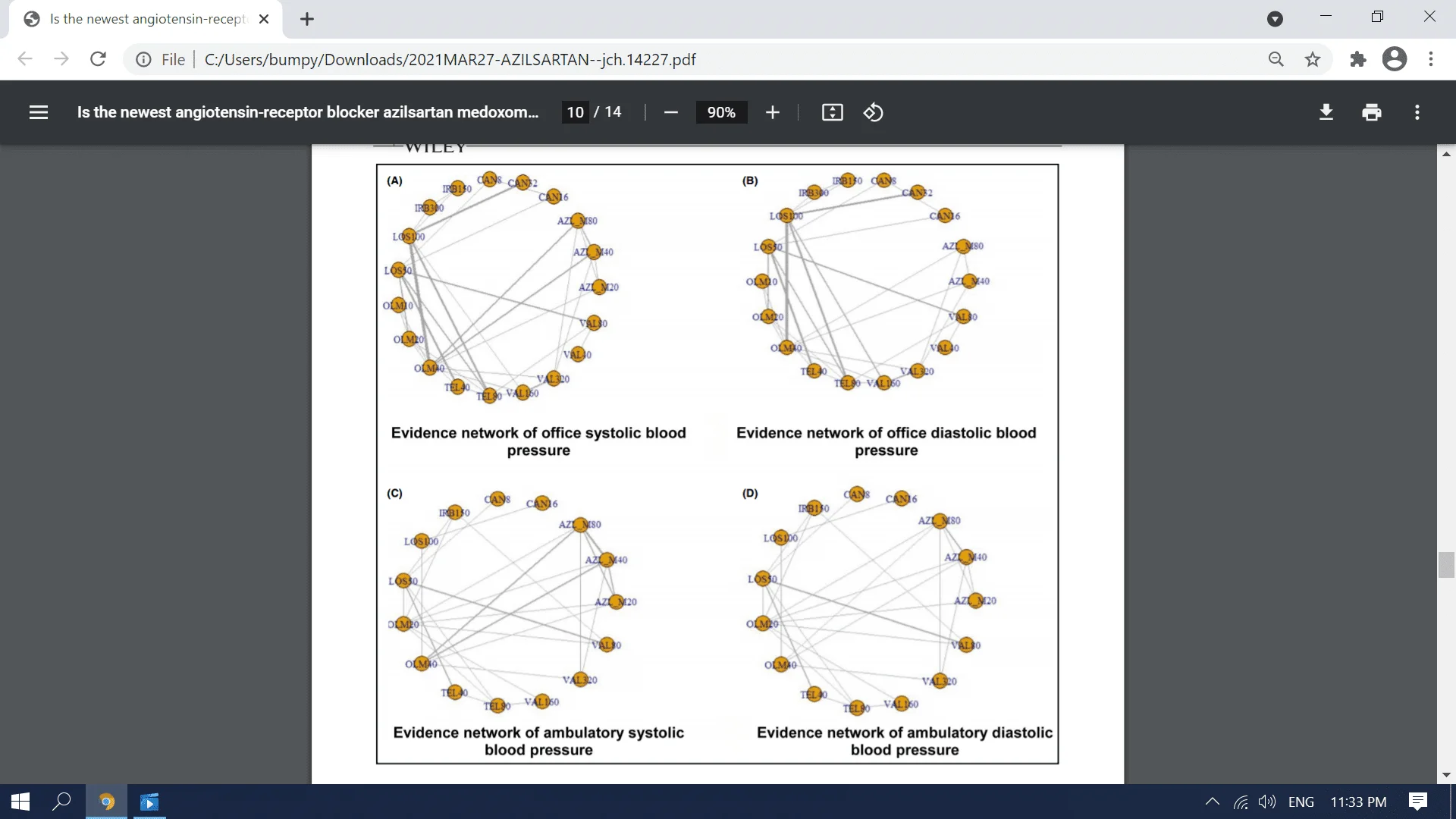Click the scrollbar down arrow
Viewport: 1456px width, 819px height.
1446,775
